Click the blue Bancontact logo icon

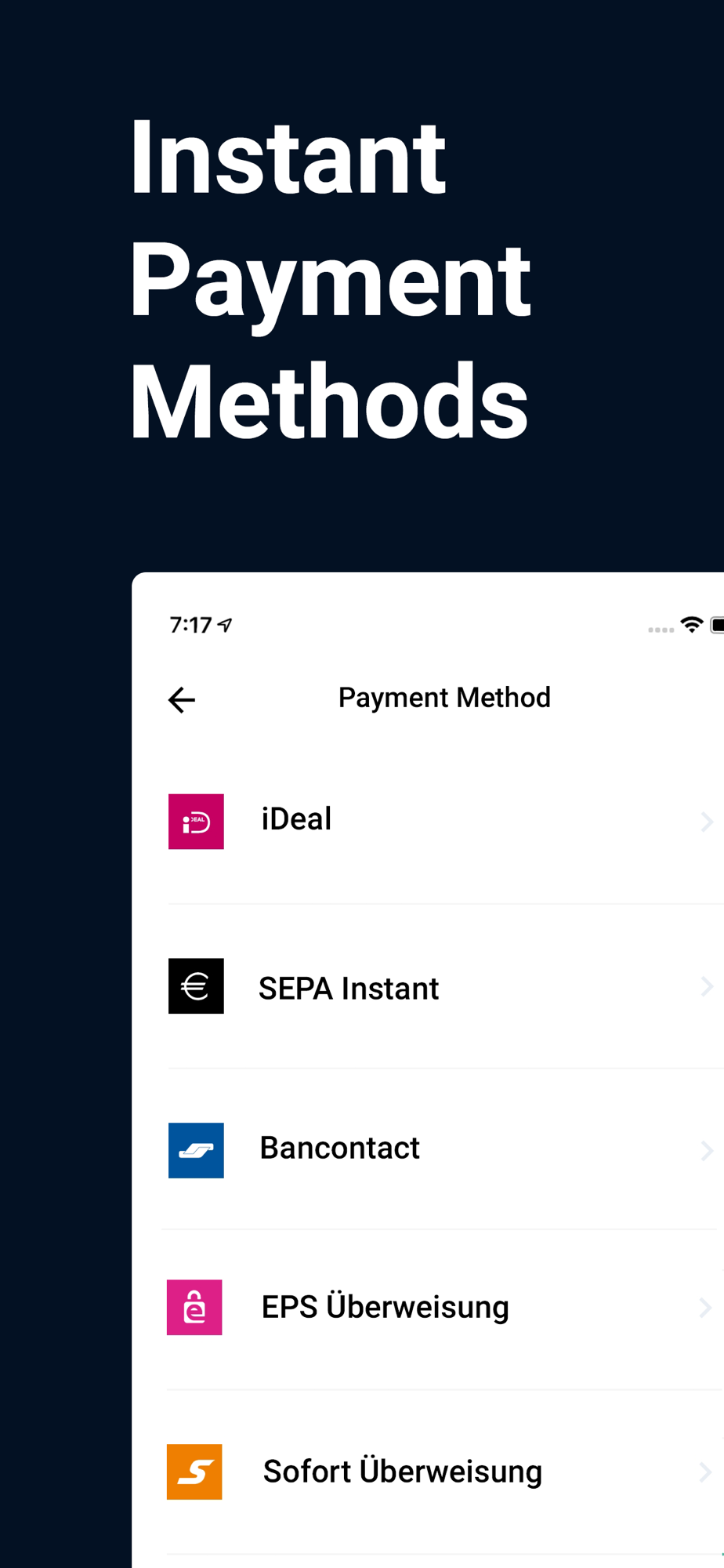tap(196, 1150)
